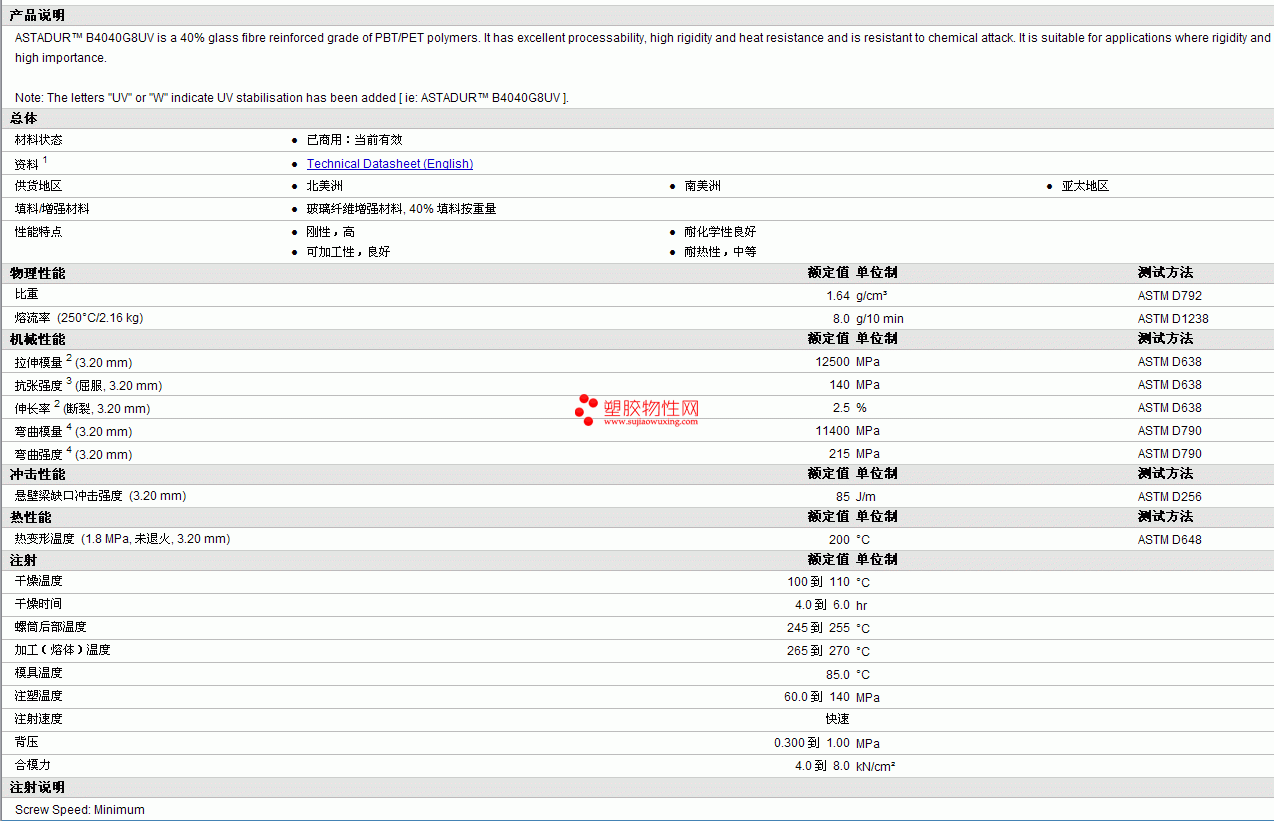Click the "耐化学性良好" feature entry

(x=720, y=232)
